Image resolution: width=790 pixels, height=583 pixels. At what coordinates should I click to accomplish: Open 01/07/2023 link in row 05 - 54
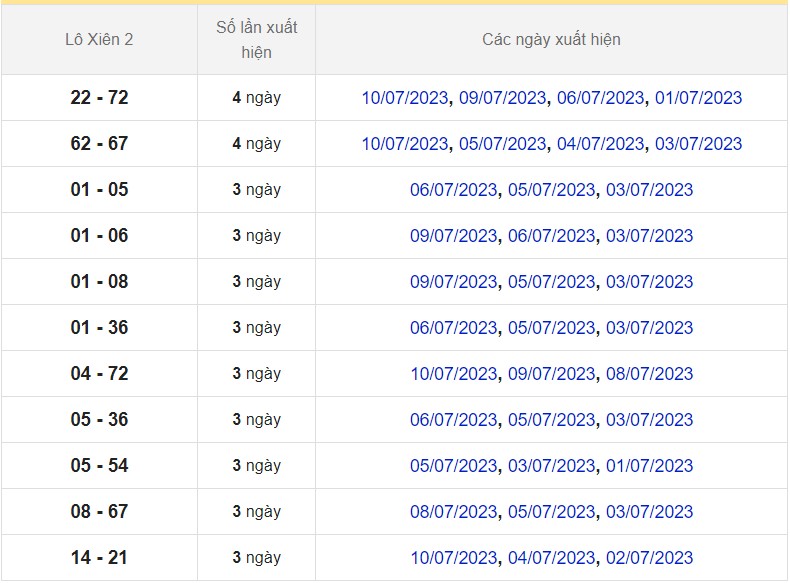pos(649,466)
